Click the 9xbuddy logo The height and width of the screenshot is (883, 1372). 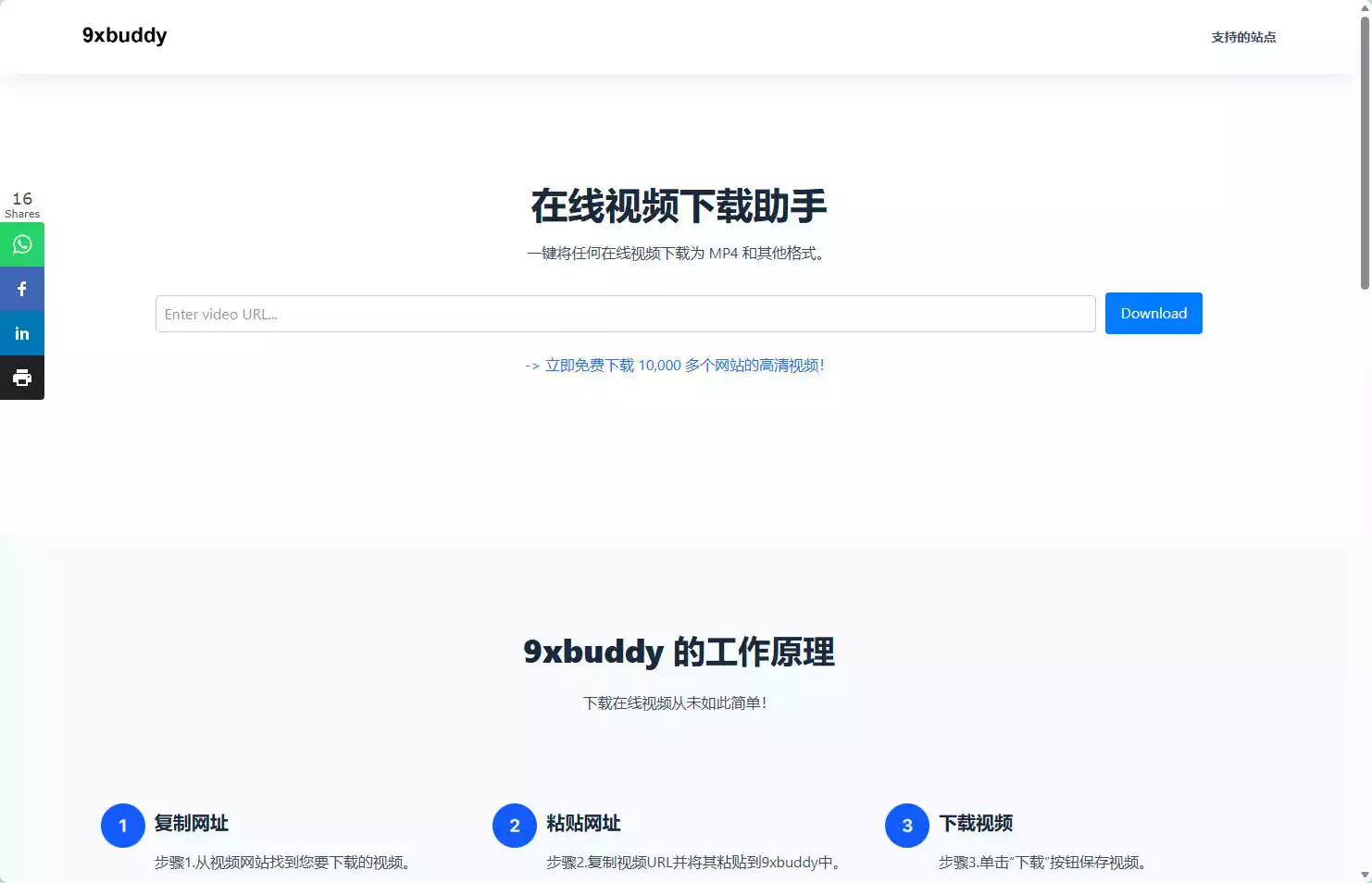pyautogui.click(x=125, y=35)
